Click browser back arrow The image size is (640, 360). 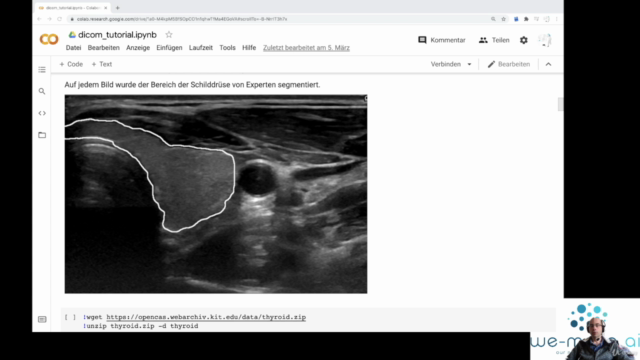[39, 19]
